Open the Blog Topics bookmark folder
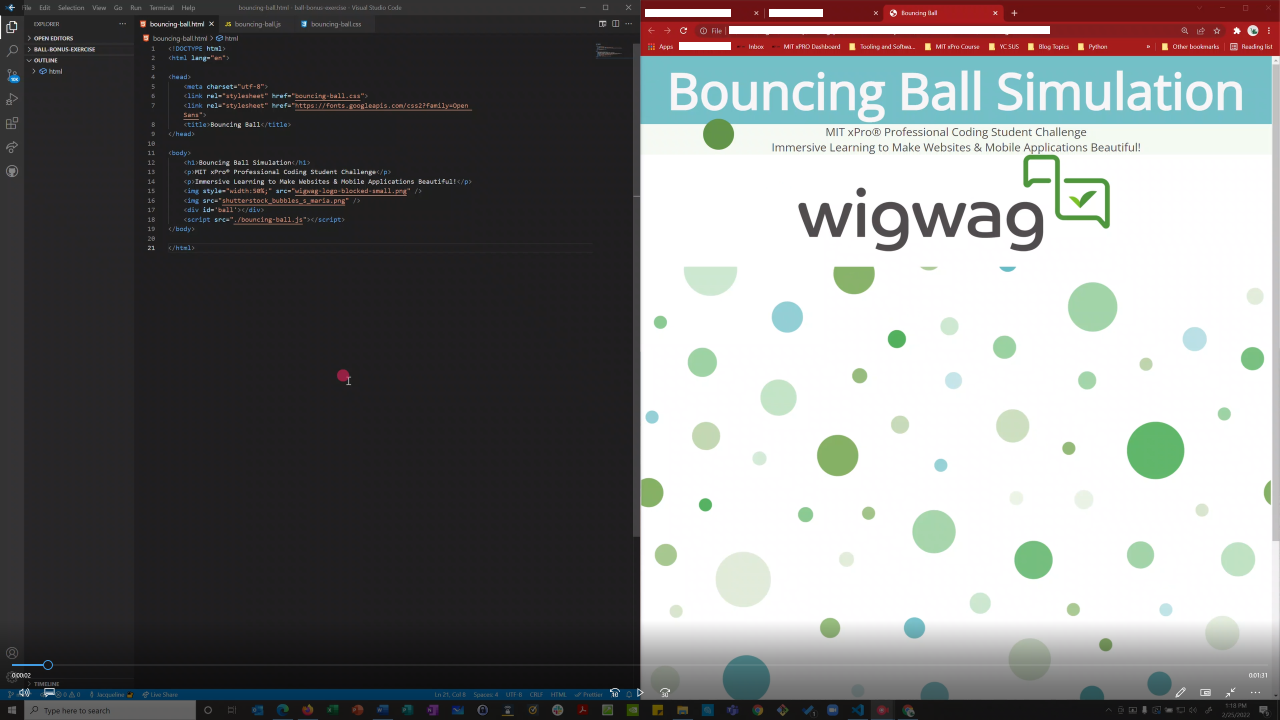This screenshot has height=720, width=1280. click(x=1048, y=46)
